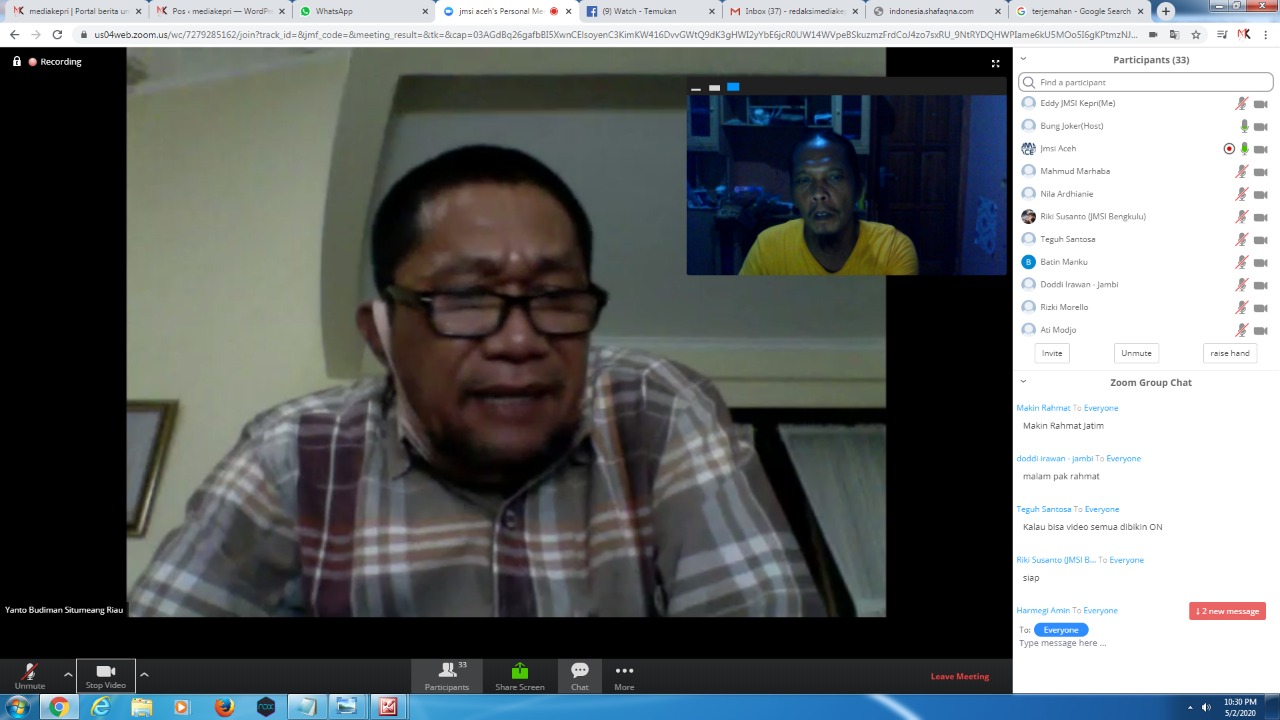The height and width of the screenshot is (720, 1280).
Task: Click the Find a participant search field
Action: point(1150,82)
